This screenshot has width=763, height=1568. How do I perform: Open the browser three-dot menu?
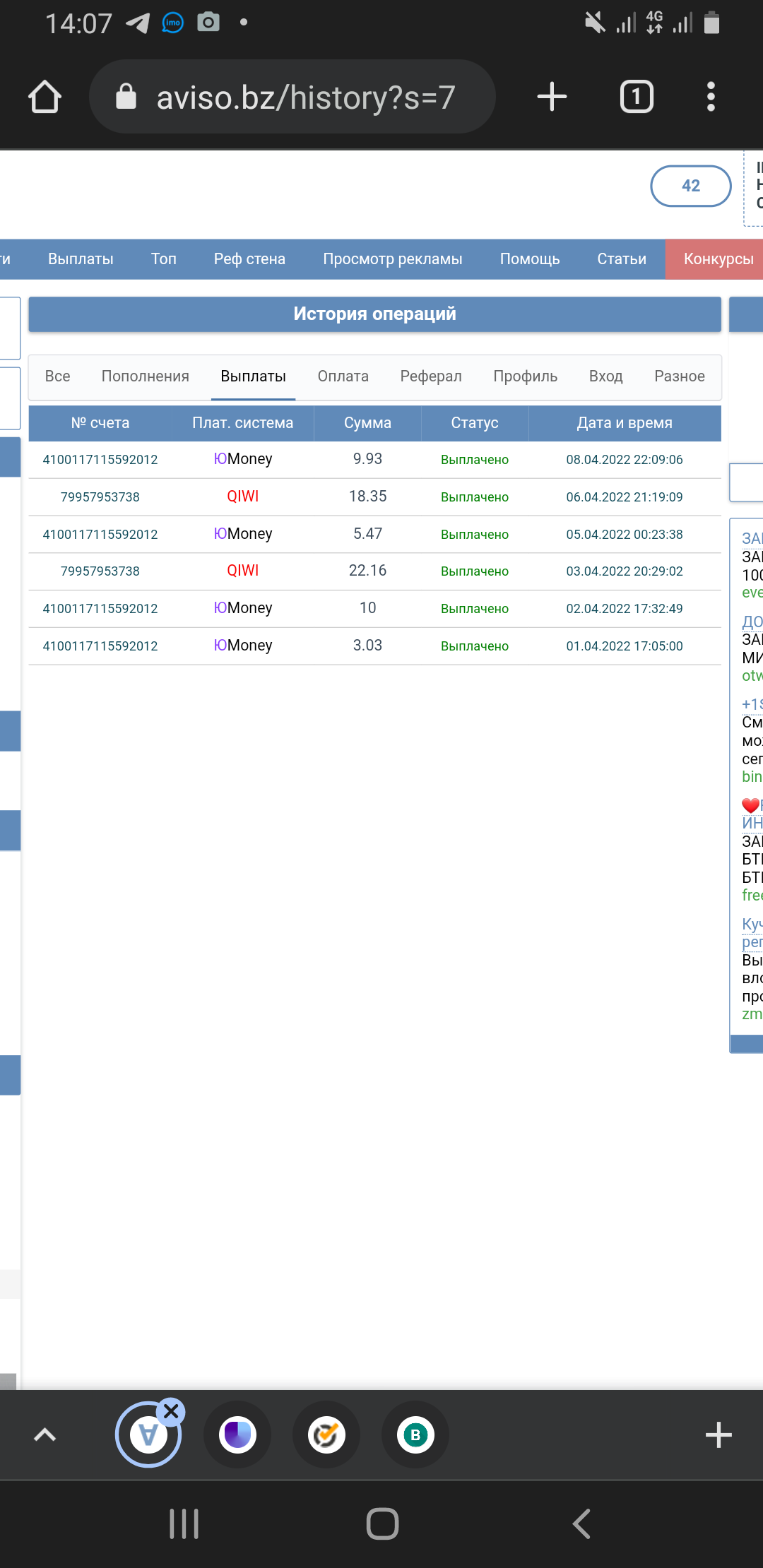pyautogui.click(x=711, y=97)
